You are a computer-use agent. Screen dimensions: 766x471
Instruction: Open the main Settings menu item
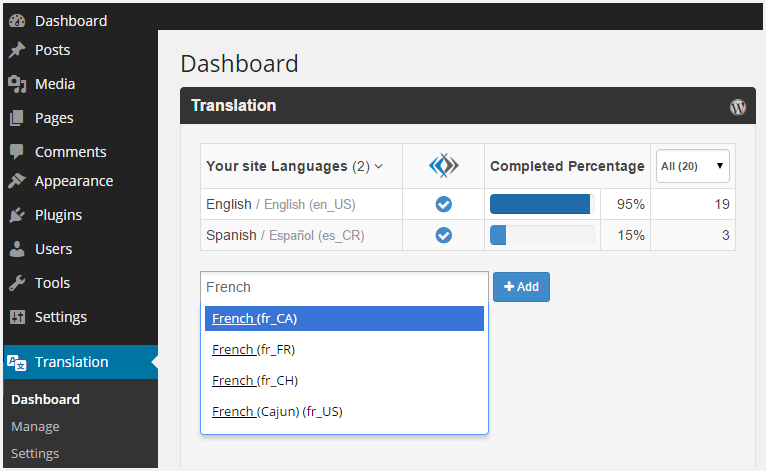[61, 317]
